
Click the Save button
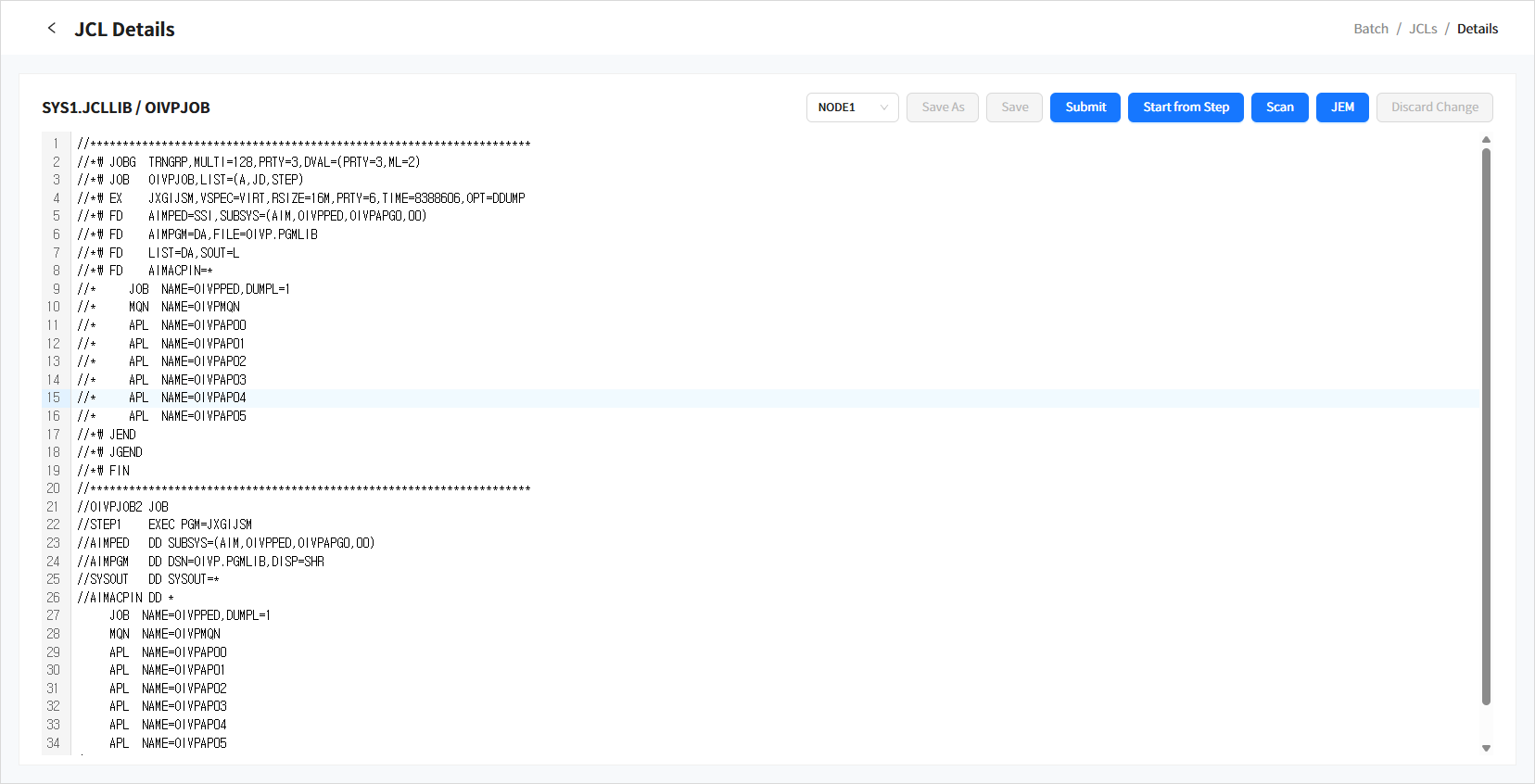coord(1014,107)
